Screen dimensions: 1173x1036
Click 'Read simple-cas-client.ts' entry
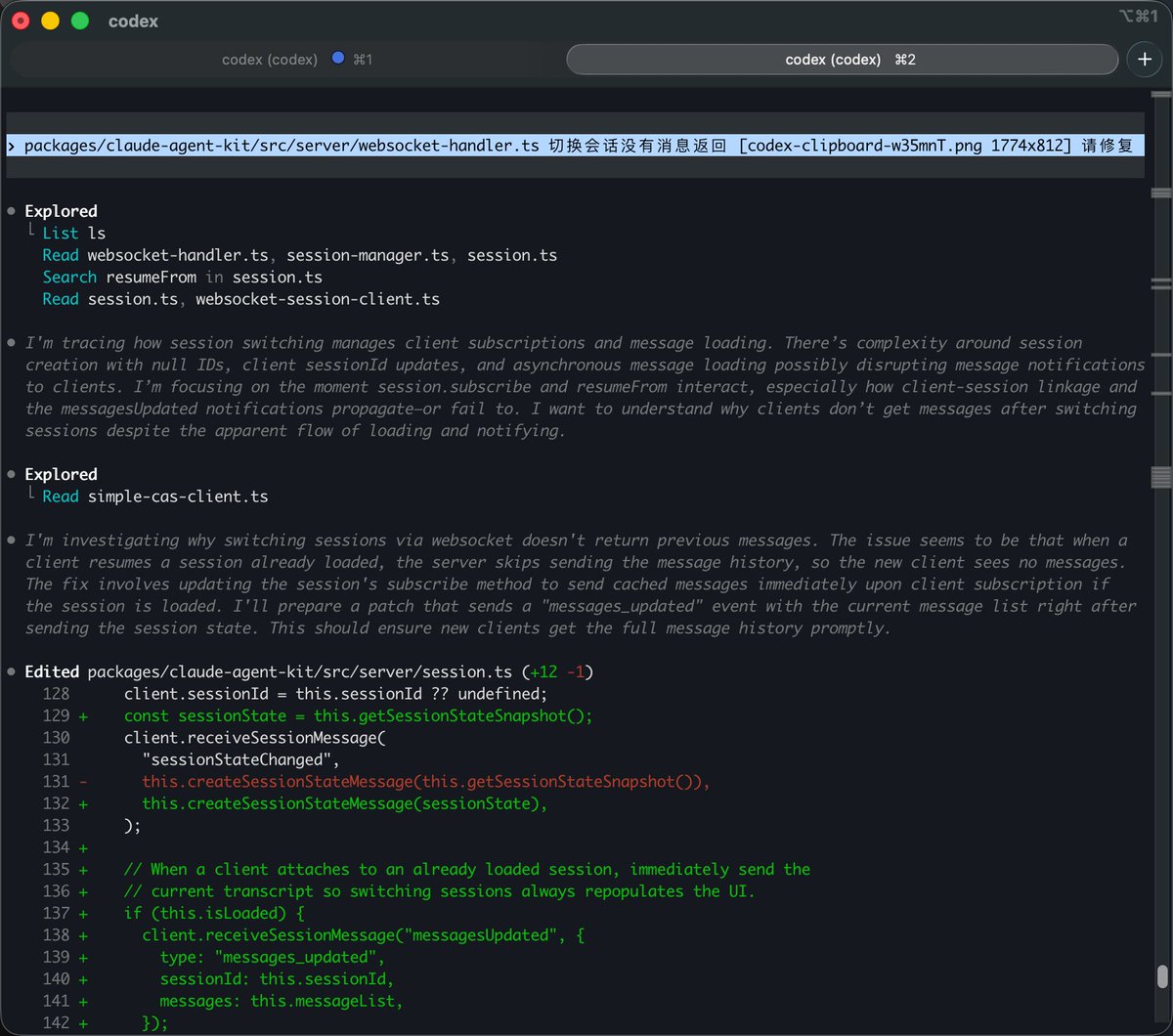(154, 496)
